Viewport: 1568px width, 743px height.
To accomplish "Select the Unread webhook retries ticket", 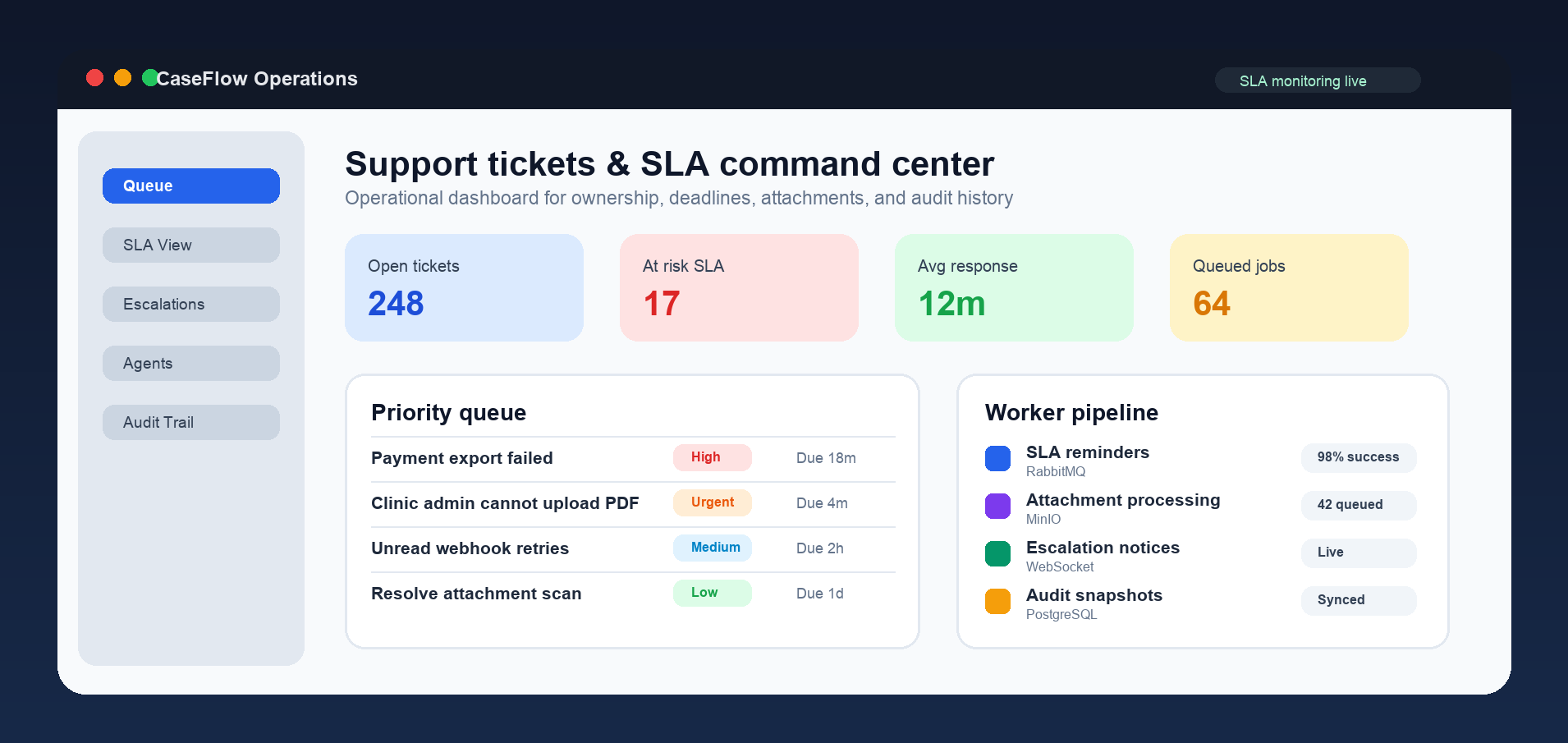I will click(x=633, y=548).
